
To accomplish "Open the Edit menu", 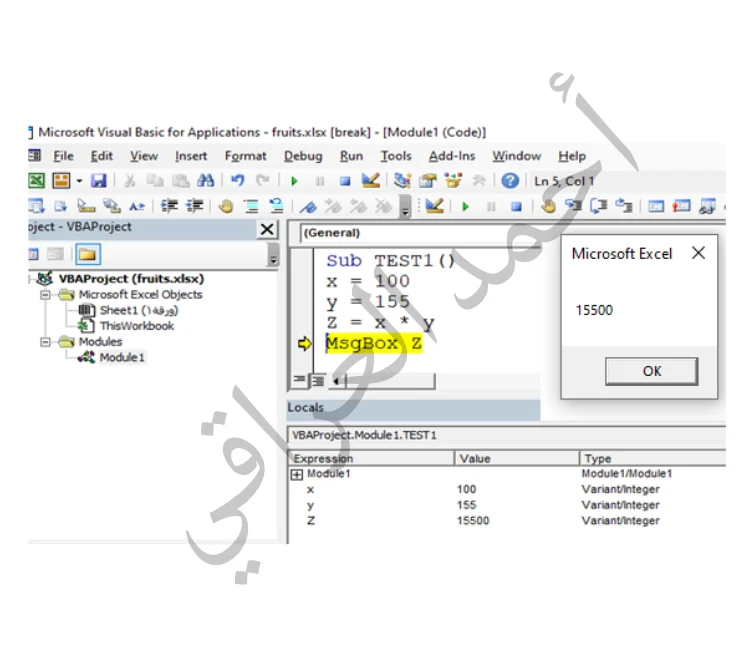I will (x=102, y=156).
